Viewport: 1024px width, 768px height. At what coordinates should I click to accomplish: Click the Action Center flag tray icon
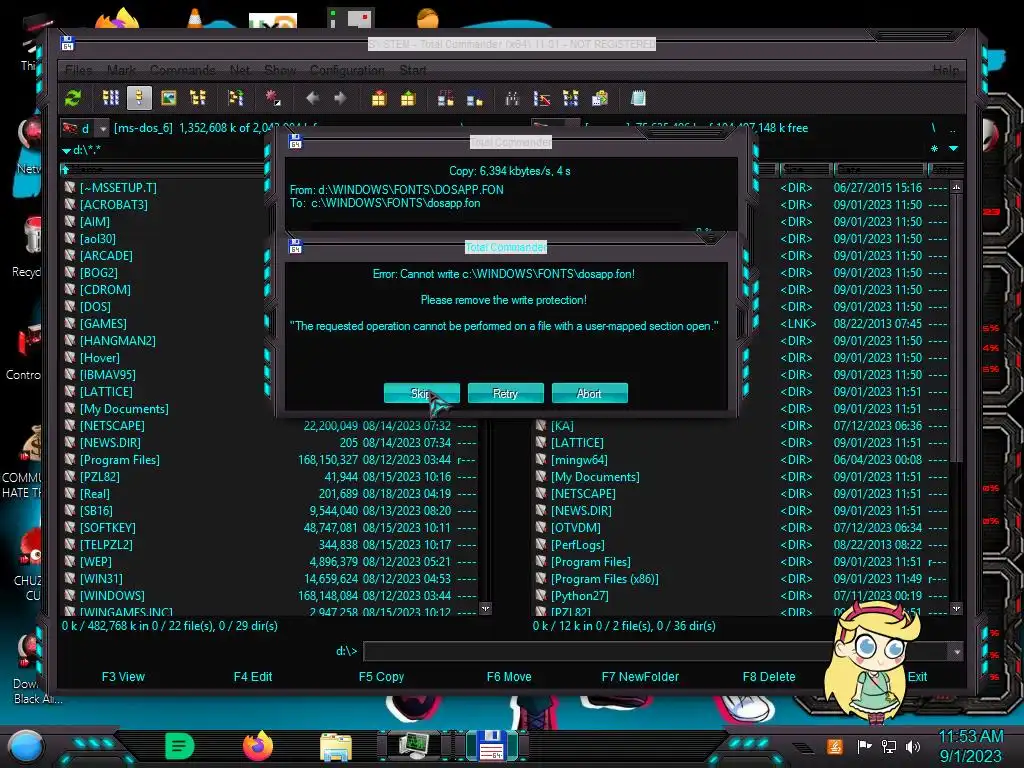[x=864, y=746]
